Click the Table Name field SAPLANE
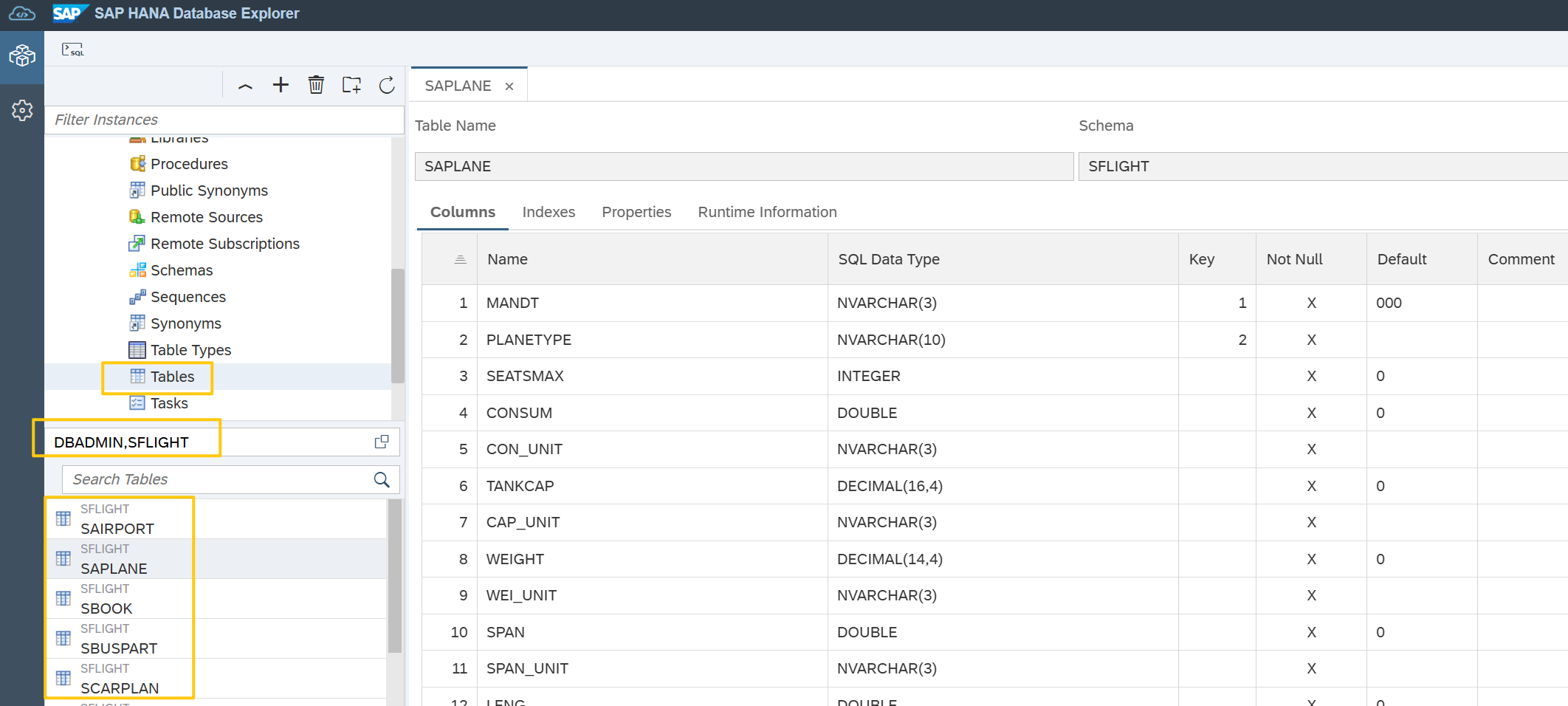 (x=744, y=166)
